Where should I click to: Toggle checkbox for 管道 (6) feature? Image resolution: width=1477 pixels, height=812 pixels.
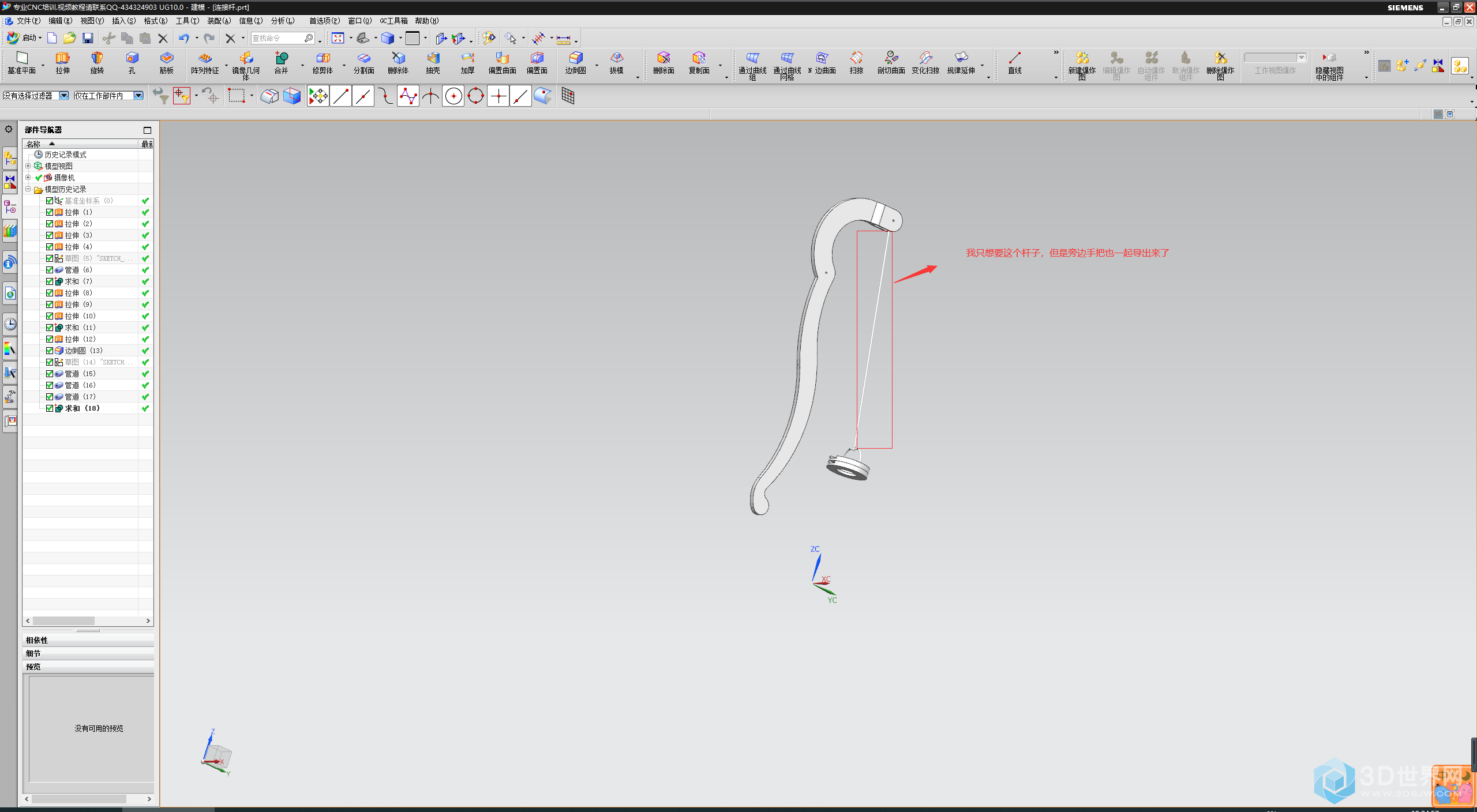[x=50, y=270]
